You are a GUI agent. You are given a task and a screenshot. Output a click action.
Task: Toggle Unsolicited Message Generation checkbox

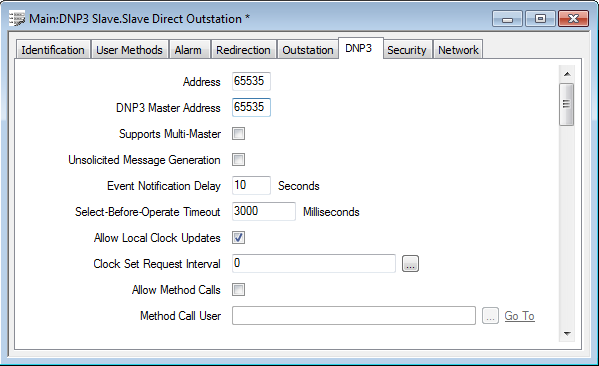238,160
